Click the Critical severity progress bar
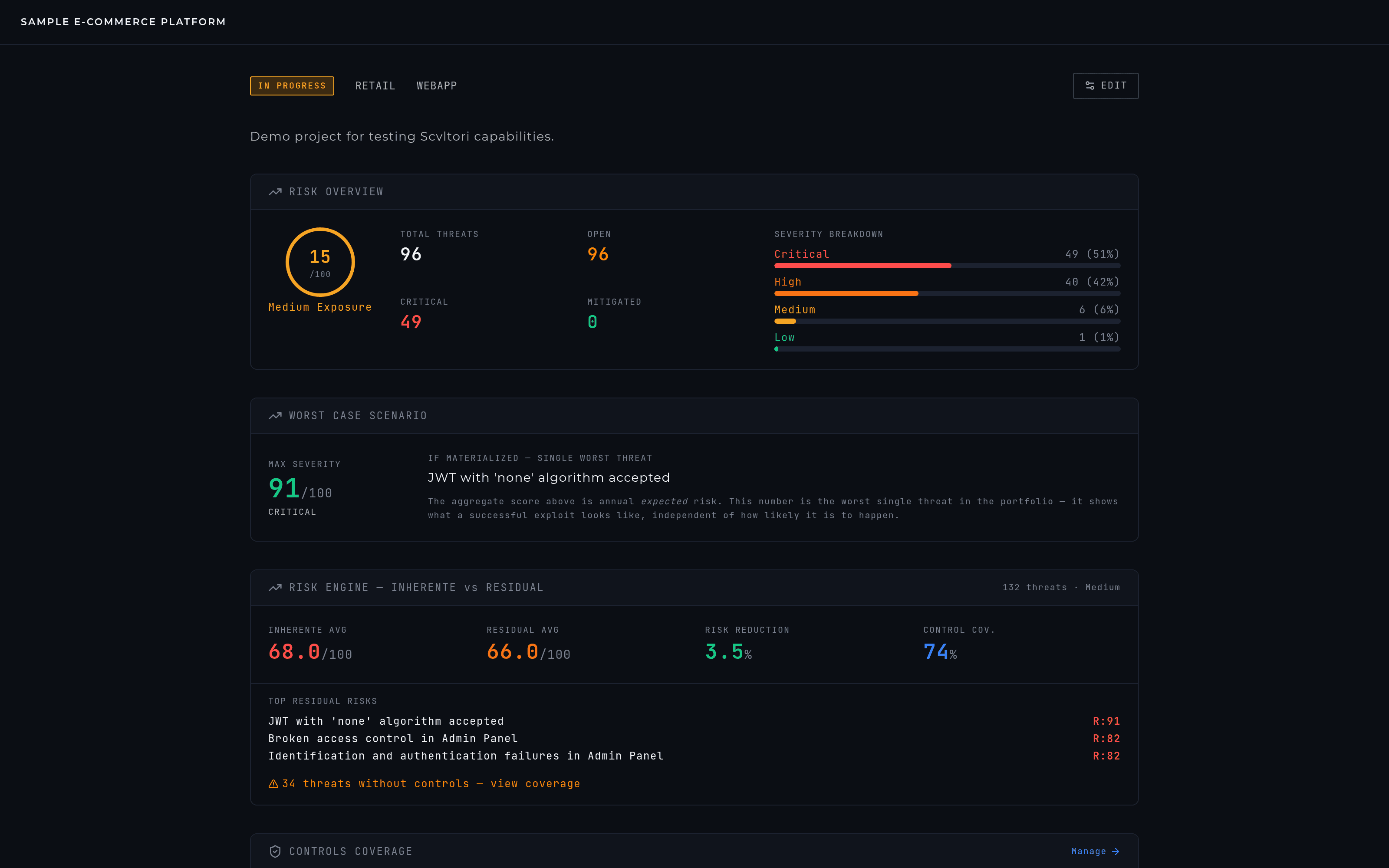Screen dimensions: 1389x868 pyautogui.click(x=947, y=266)
